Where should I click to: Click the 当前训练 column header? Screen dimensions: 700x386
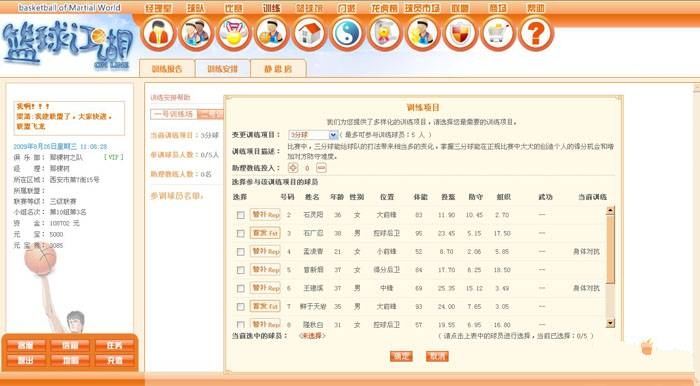coord(592,197)
